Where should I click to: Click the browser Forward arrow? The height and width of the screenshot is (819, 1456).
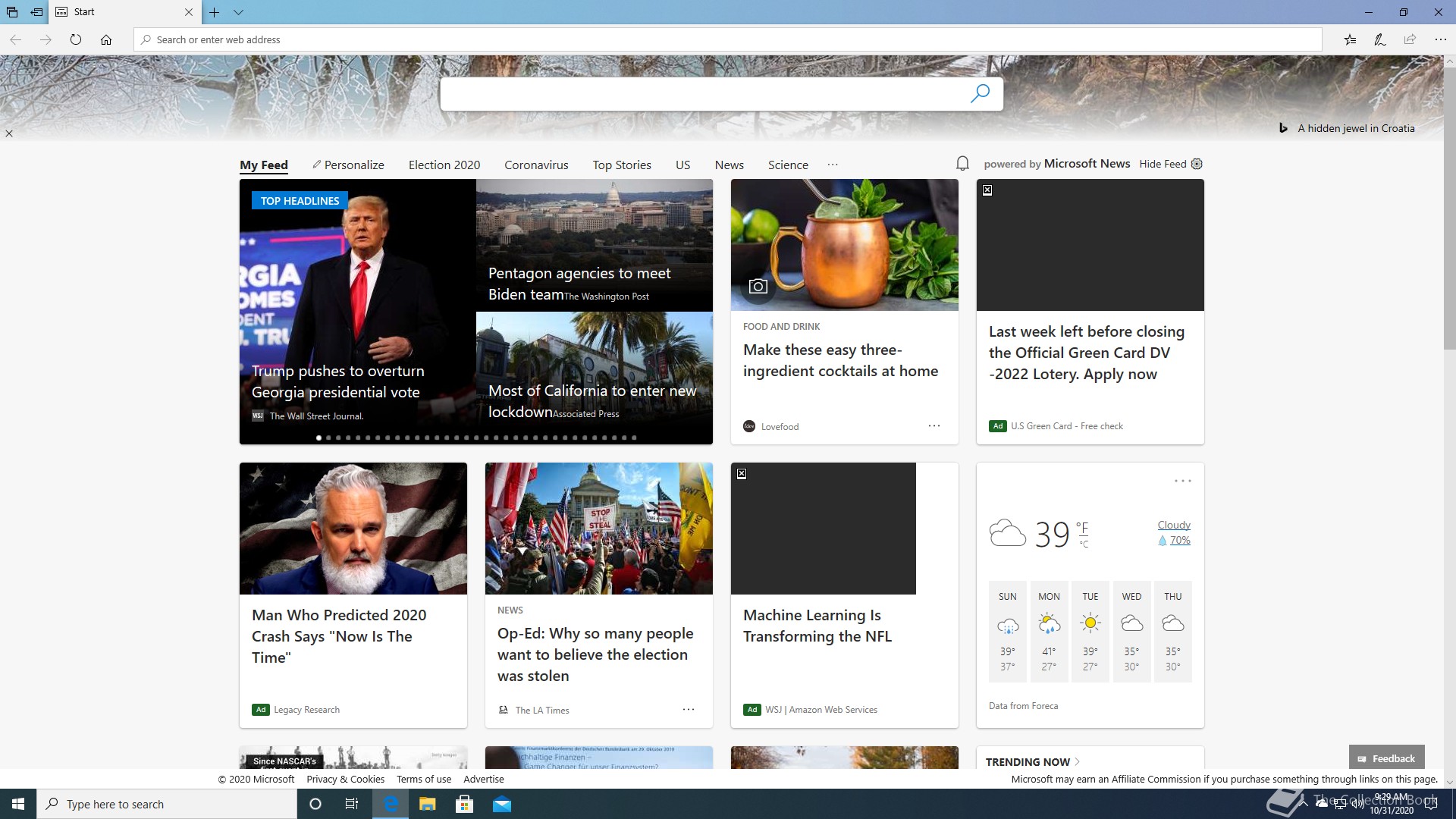pyautogui.click(x=45, y=39)
